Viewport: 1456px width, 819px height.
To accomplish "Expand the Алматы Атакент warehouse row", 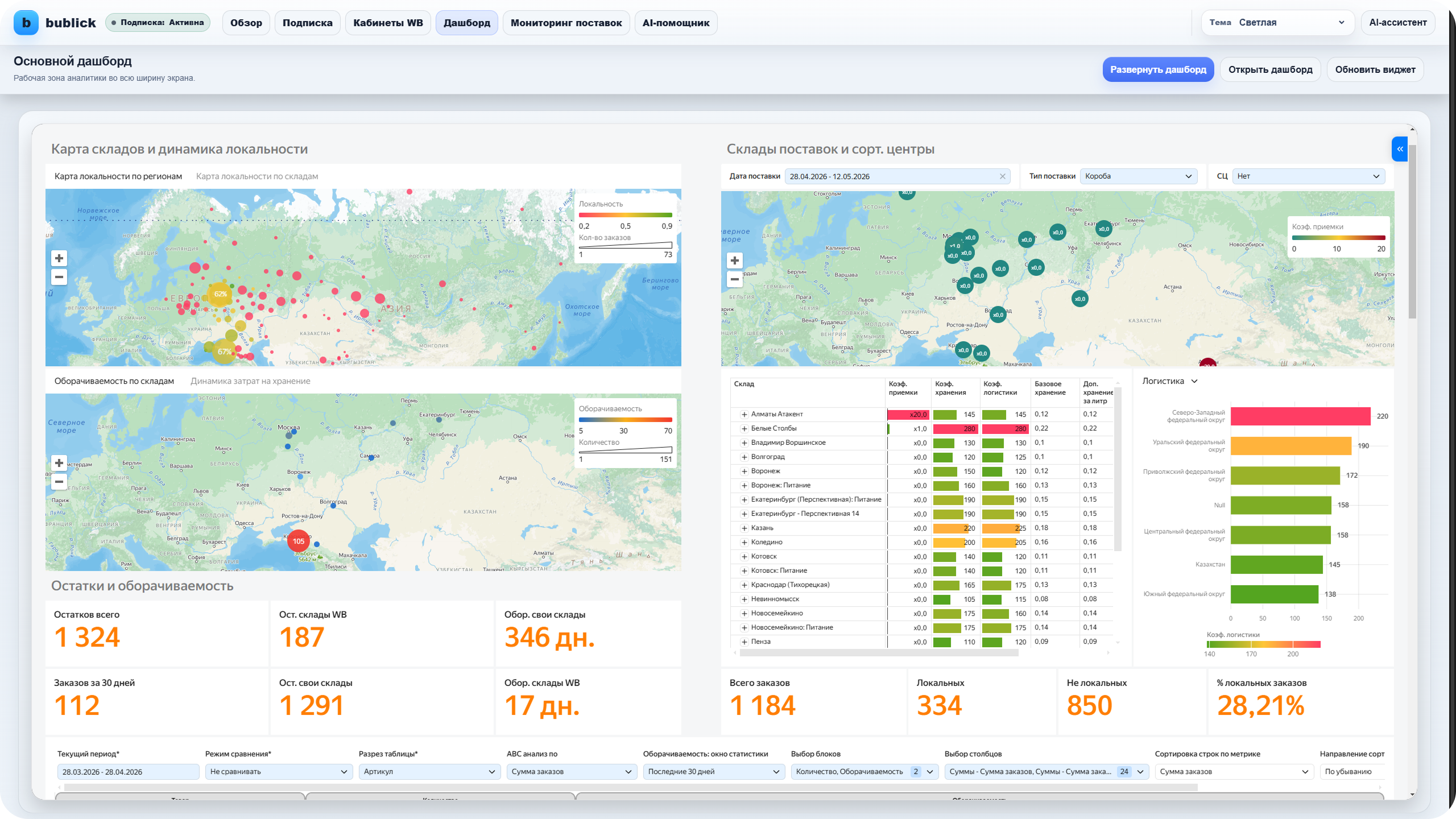I will (744, 415).
